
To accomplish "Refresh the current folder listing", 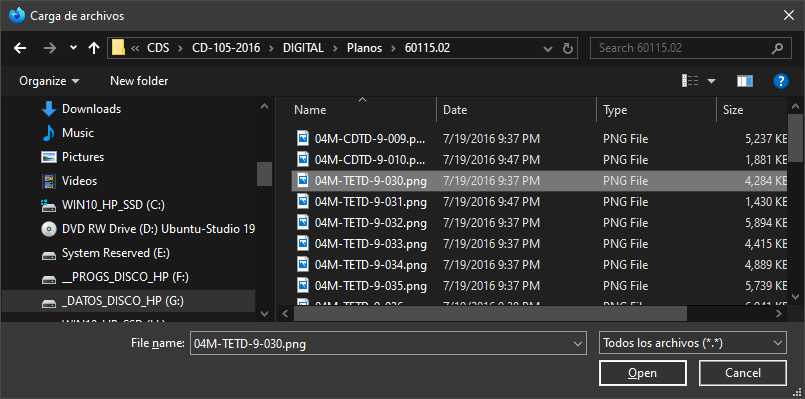I will click(x=567, y=48).
